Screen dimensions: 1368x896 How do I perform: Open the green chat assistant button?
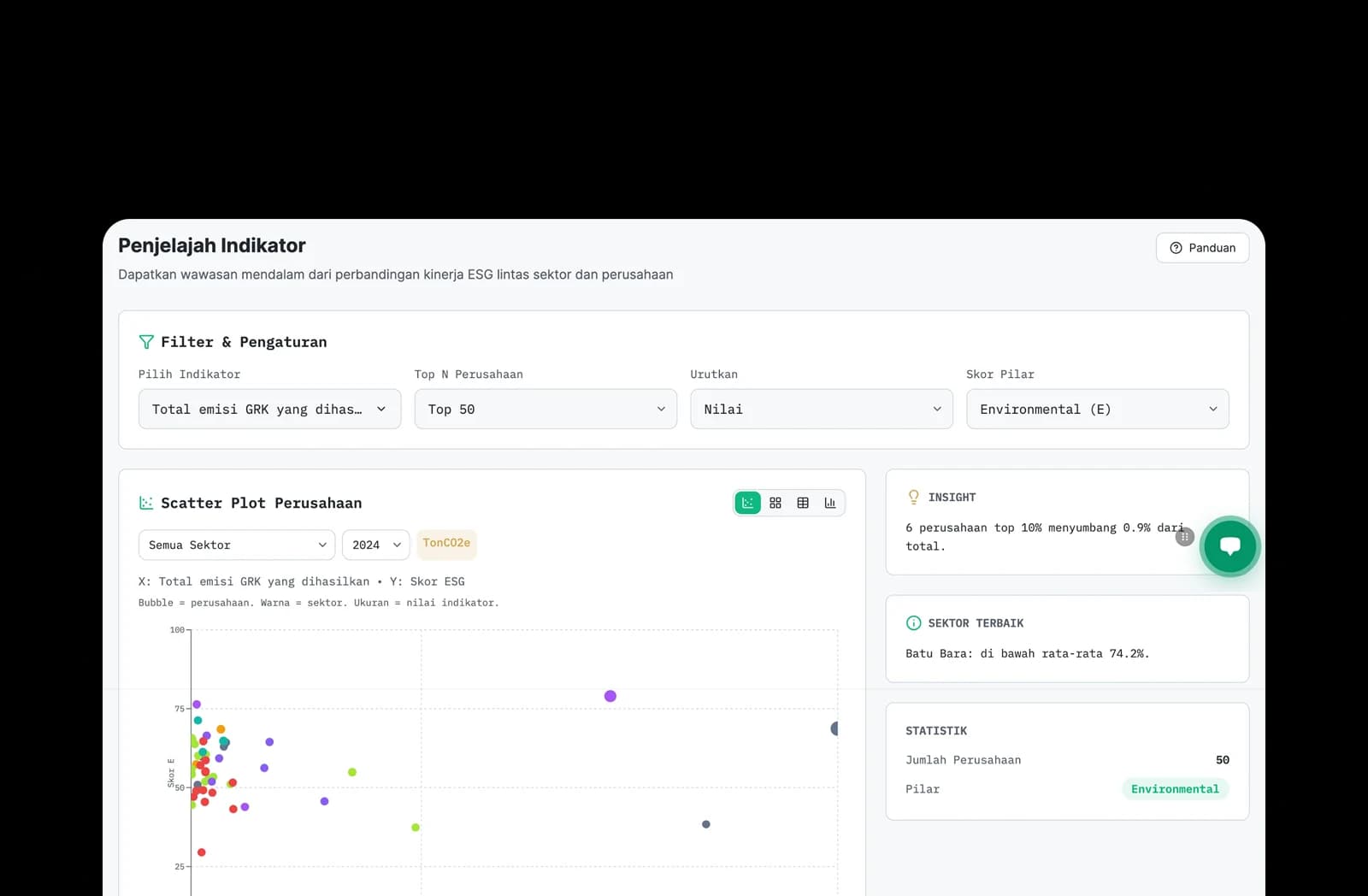1230,546
